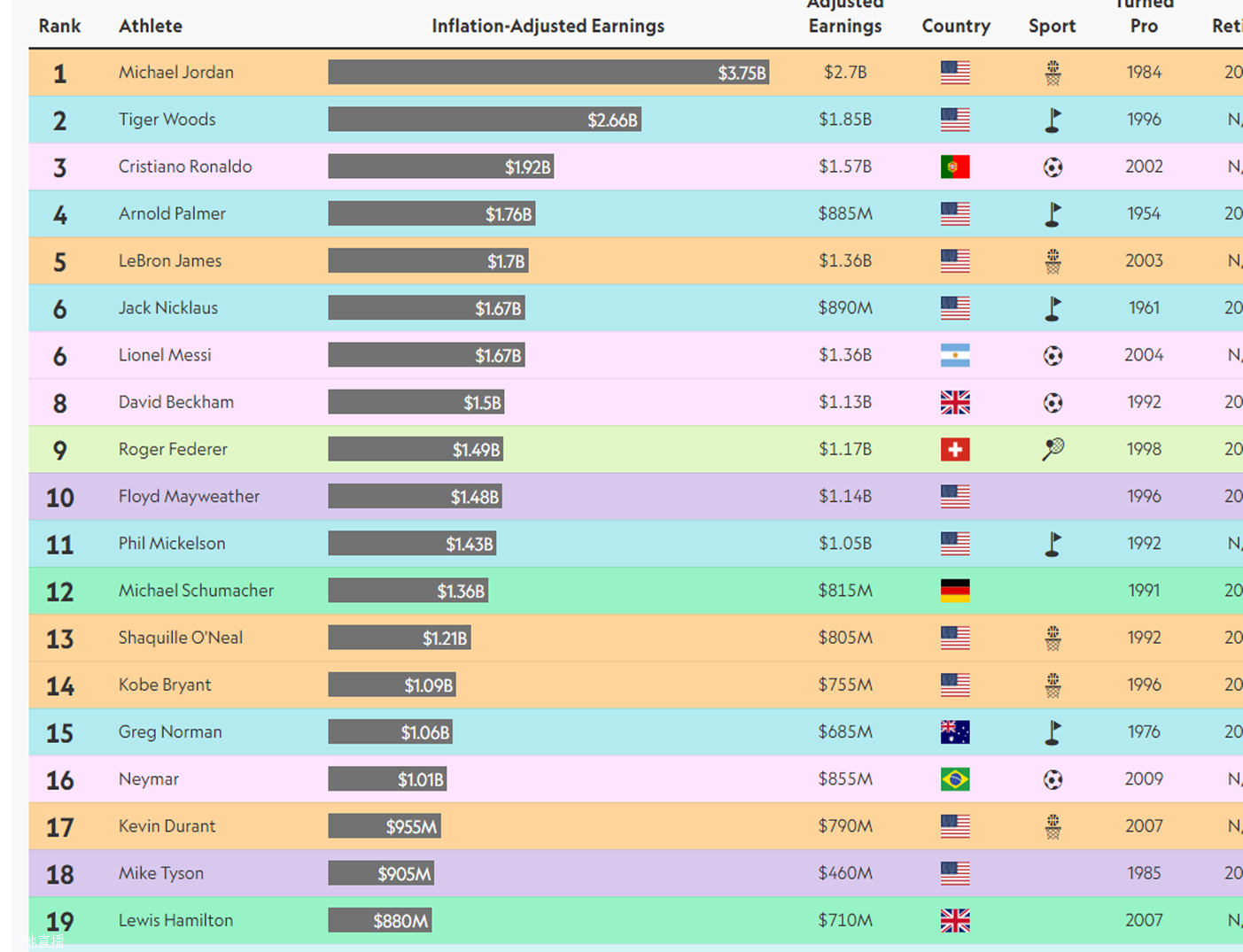Click the Athlete column header
The height and width of the screenshot is (952, 1243).
(x=151, y=26)
